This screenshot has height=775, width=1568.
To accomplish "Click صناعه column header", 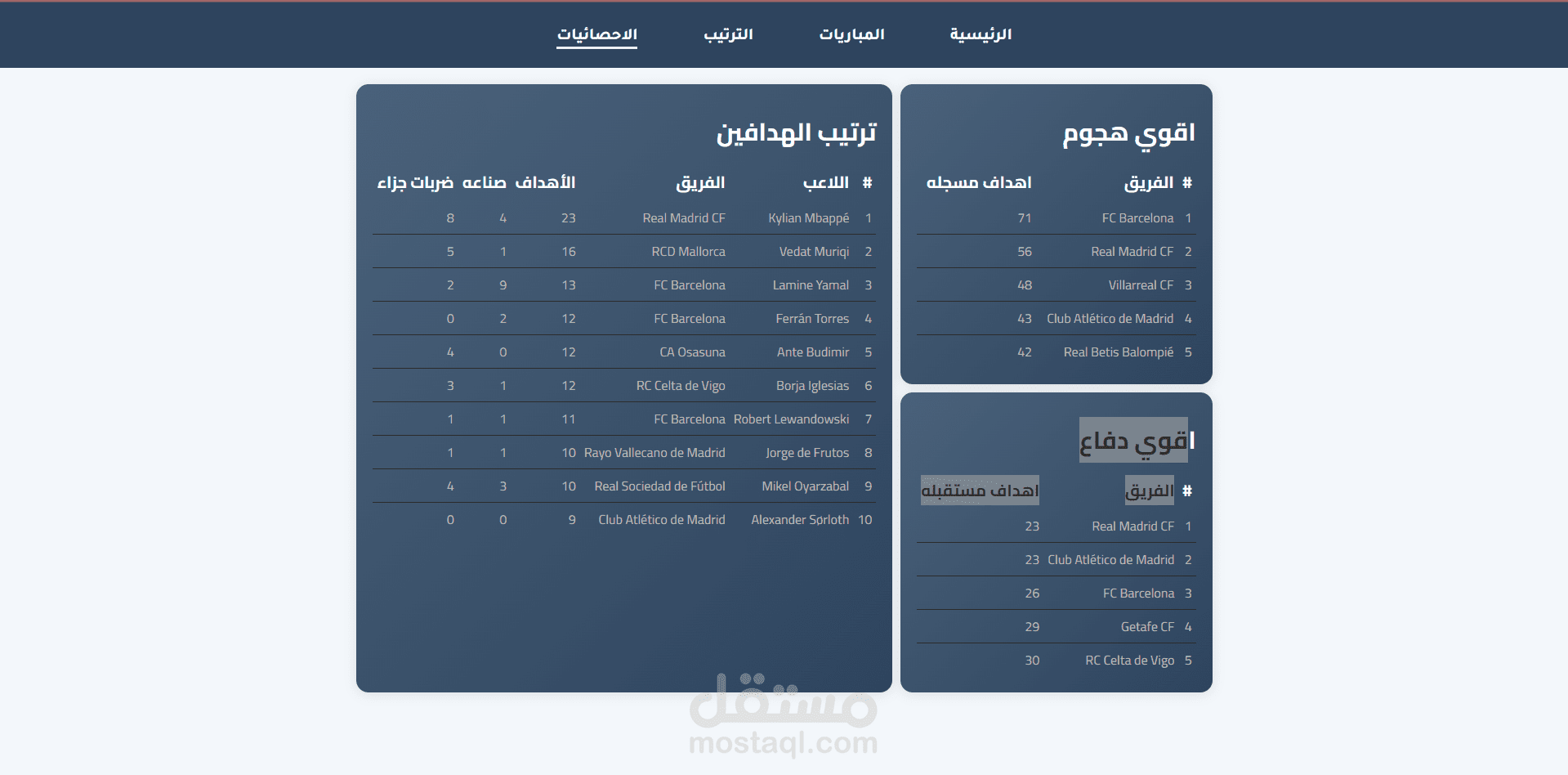I will click(484, 182).
